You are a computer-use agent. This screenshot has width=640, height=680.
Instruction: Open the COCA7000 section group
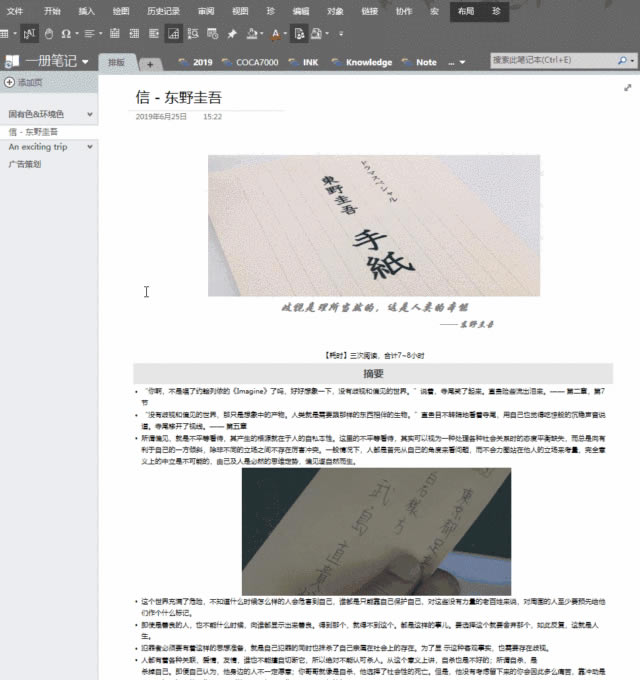[250, 62]
